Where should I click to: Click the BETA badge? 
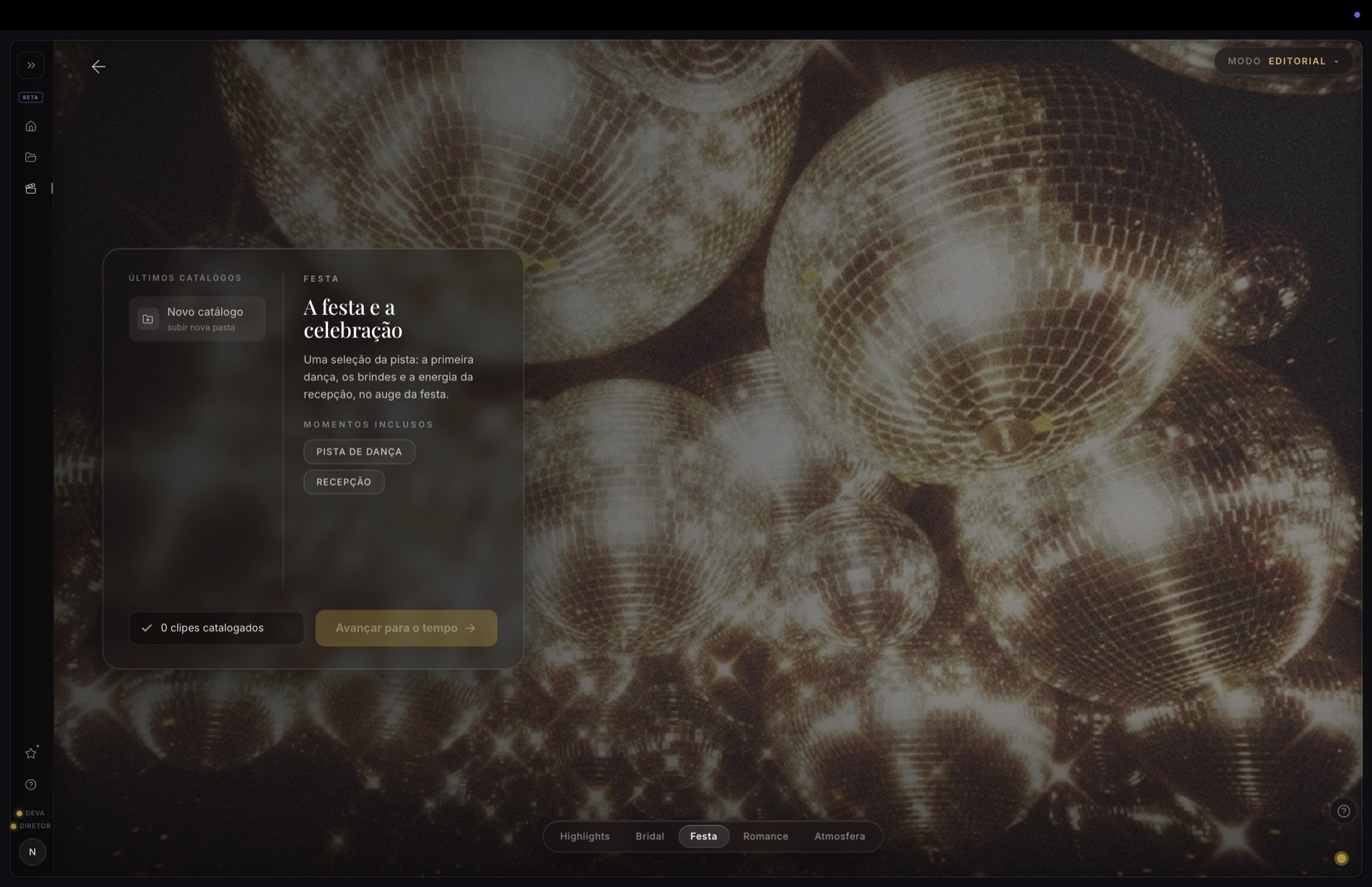[x=31, y=97]
